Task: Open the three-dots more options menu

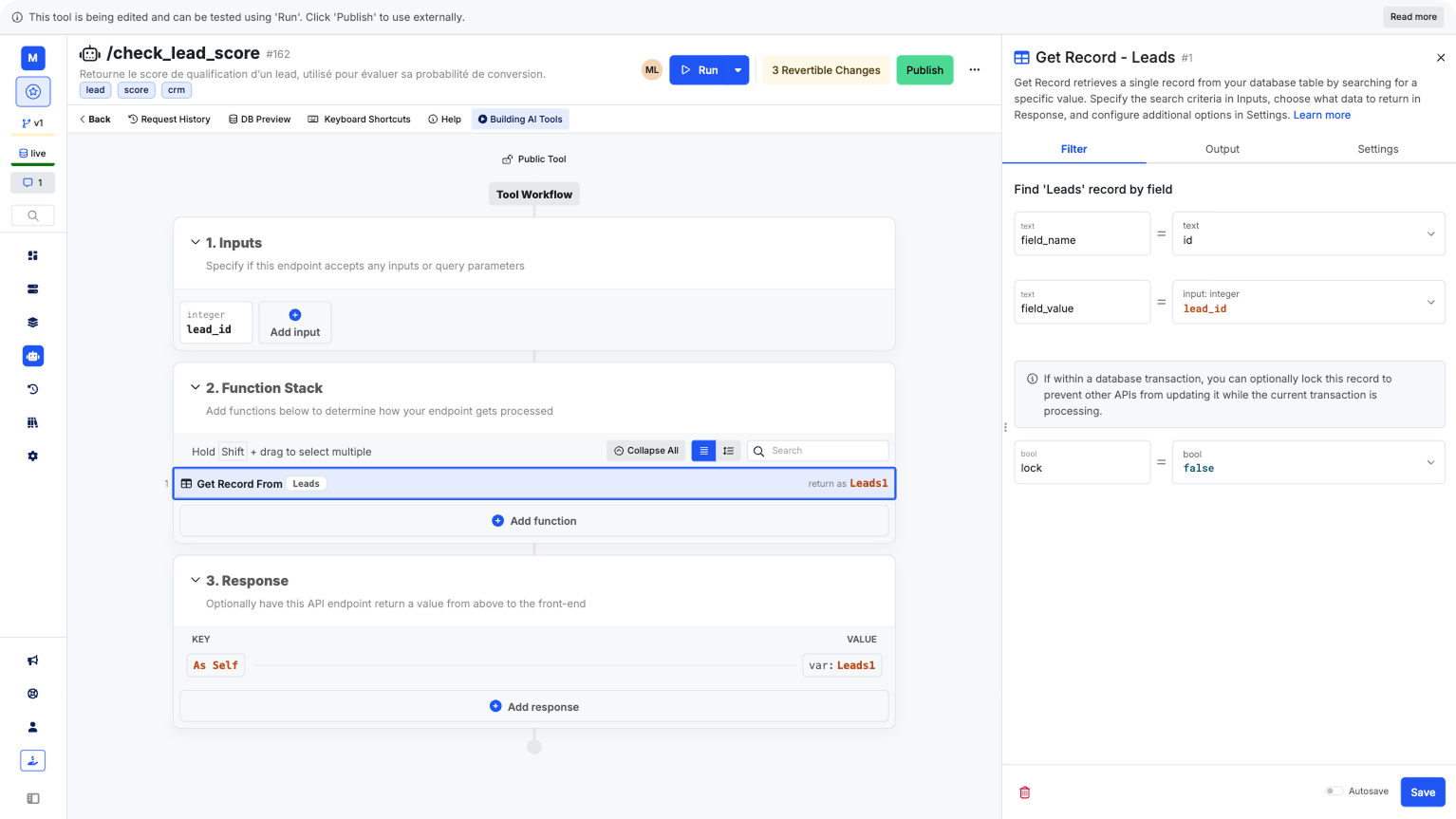Action: pos(975,70)
